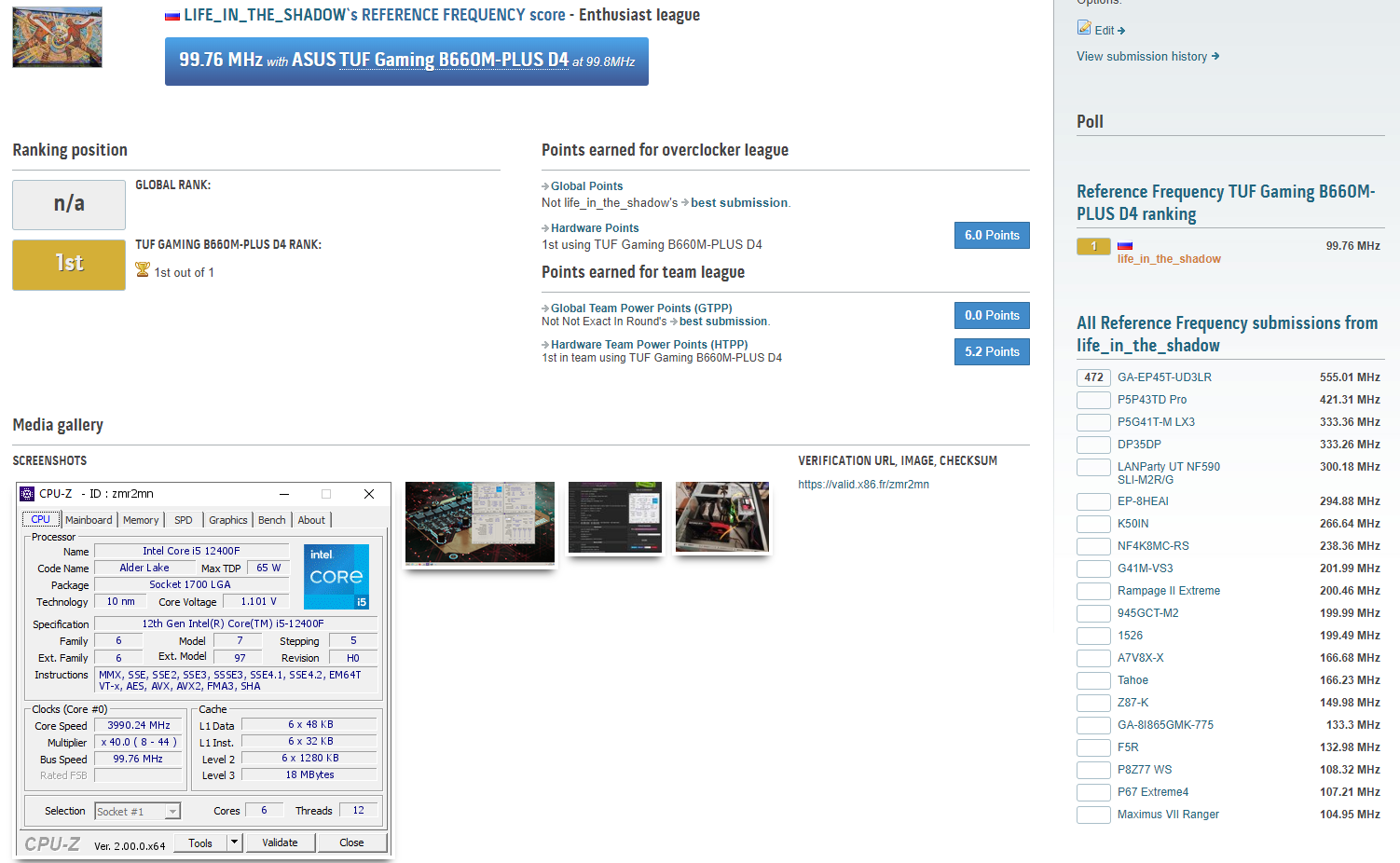Show the About tab in CPU-Z screenshot
Screen dimensions: 1400x863
(x=311, y=520)
